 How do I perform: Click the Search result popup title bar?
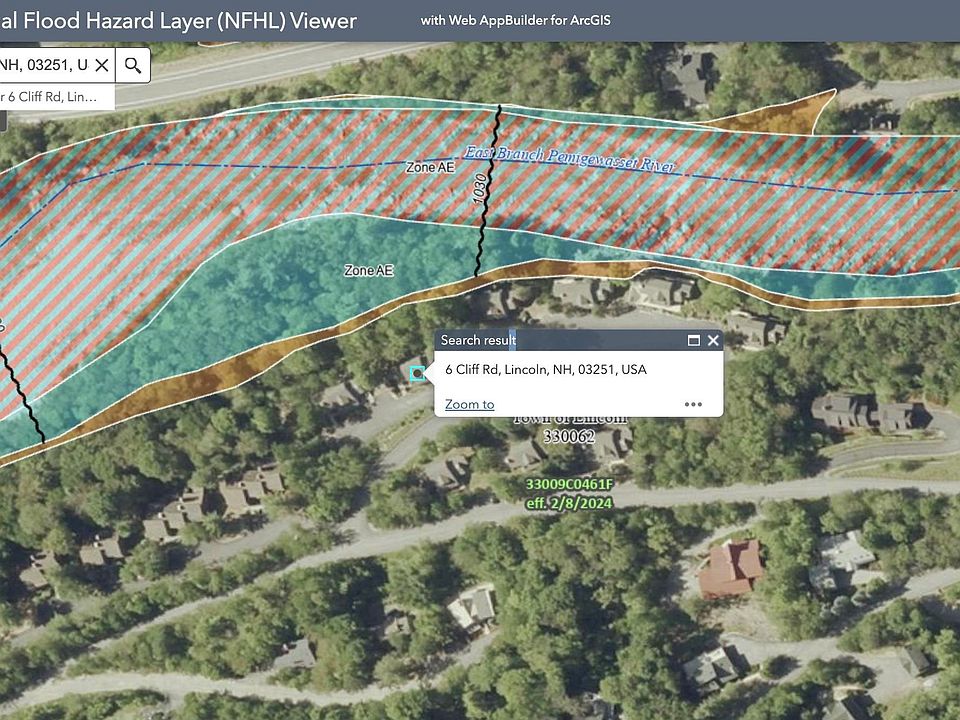tap(560, 341)
